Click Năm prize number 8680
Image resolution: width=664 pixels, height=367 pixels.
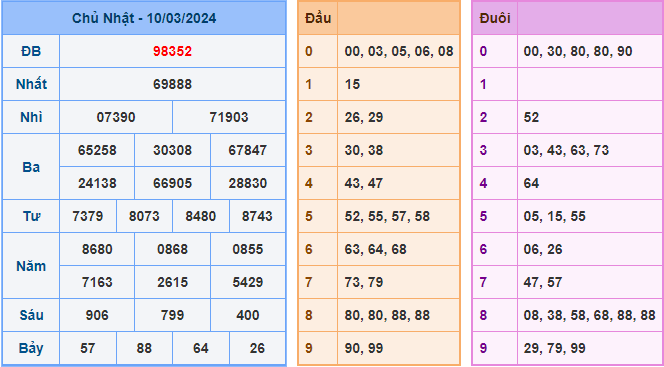(x=97, y=249)
